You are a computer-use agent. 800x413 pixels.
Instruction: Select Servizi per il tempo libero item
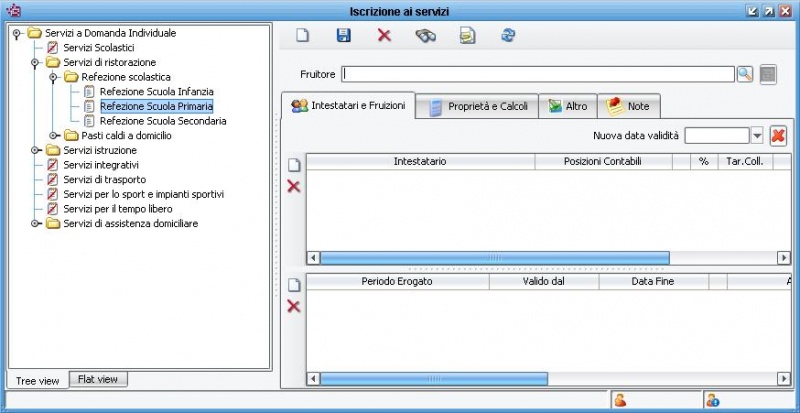(118, 209)
